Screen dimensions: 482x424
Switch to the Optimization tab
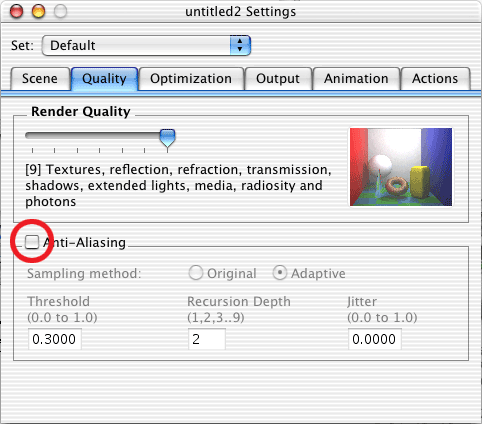191,79
